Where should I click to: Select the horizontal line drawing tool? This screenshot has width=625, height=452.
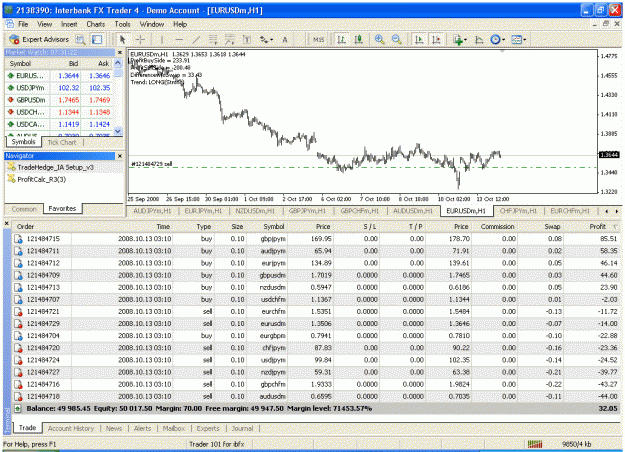coord(179,39)
